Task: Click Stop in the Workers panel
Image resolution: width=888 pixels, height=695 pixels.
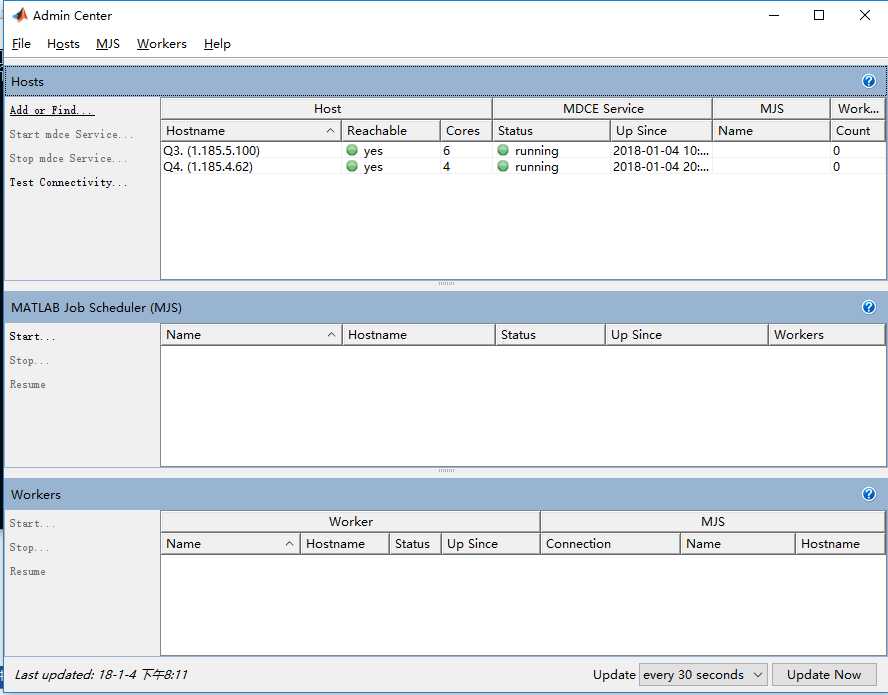Action: coord(29,547)
